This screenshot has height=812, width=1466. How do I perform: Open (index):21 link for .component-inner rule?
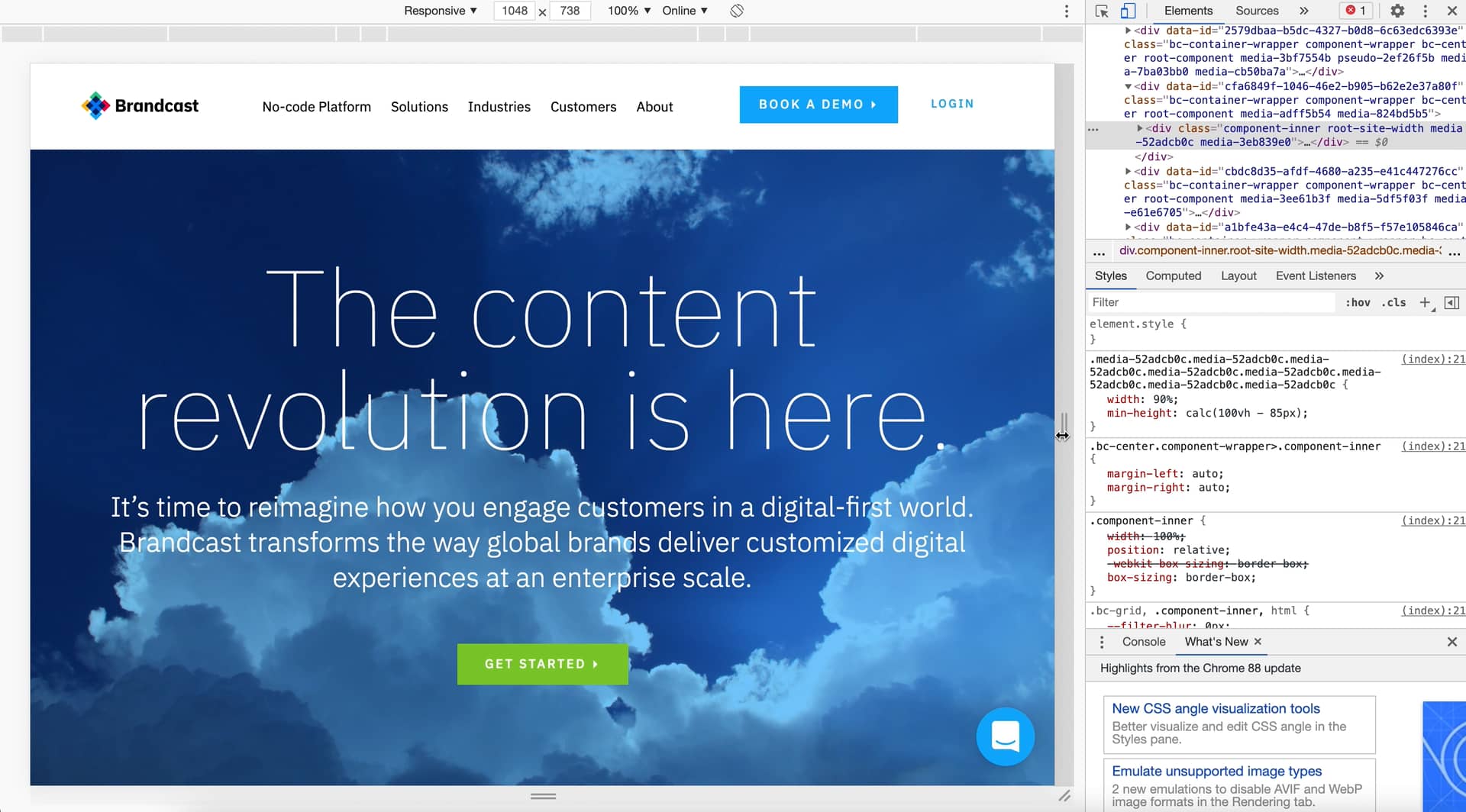[1433, 520]
